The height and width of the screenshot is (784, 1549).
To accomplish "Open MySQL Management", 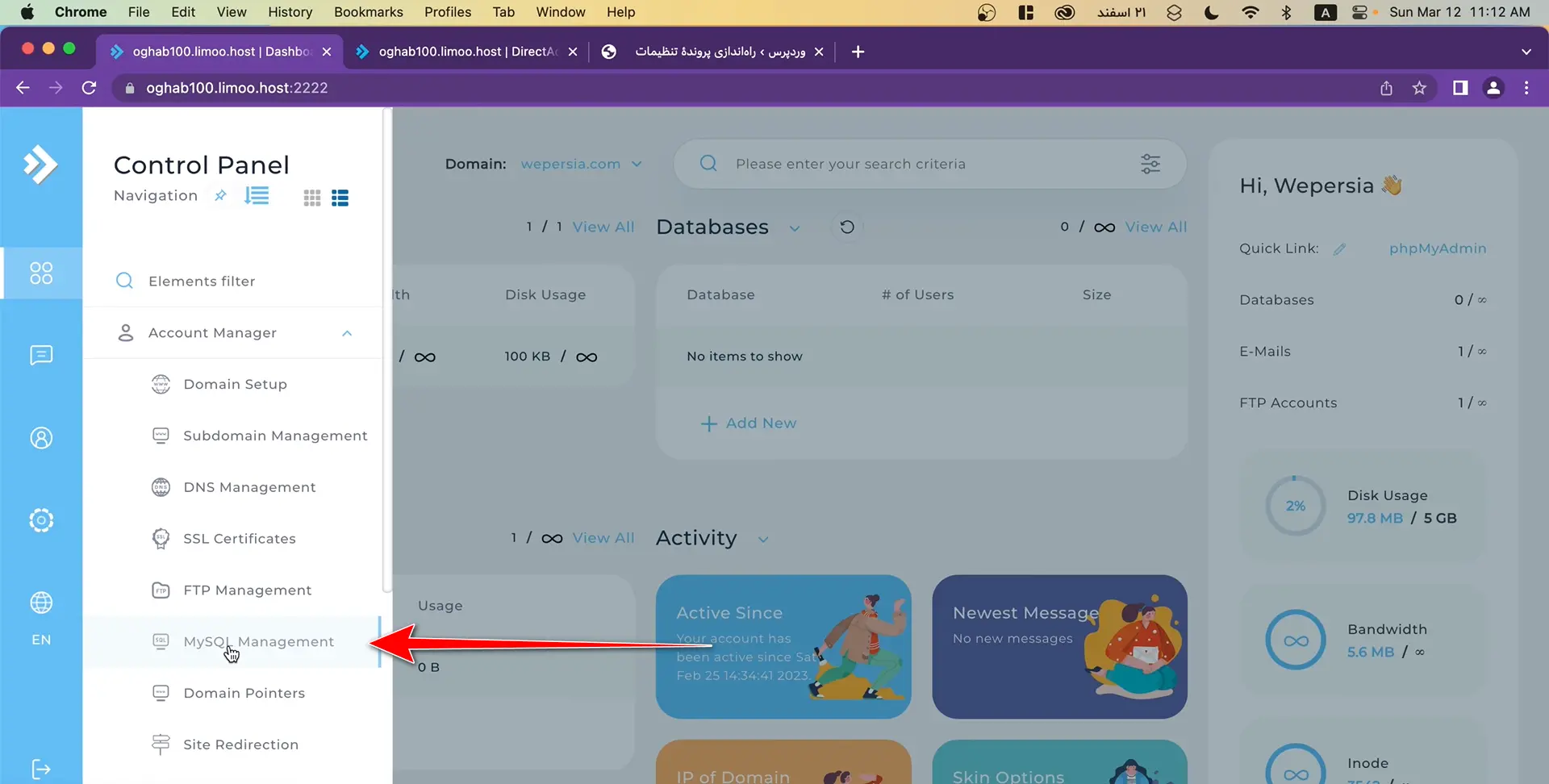I will [258, 642].
